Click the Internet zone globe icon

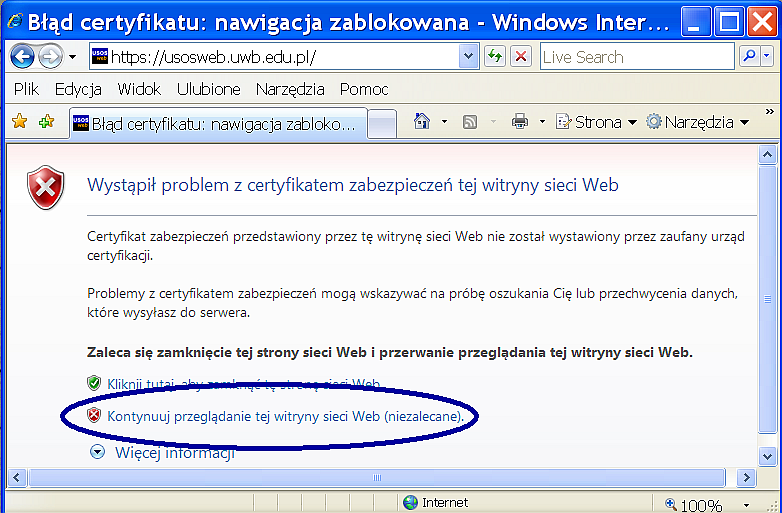click(410, 502)
